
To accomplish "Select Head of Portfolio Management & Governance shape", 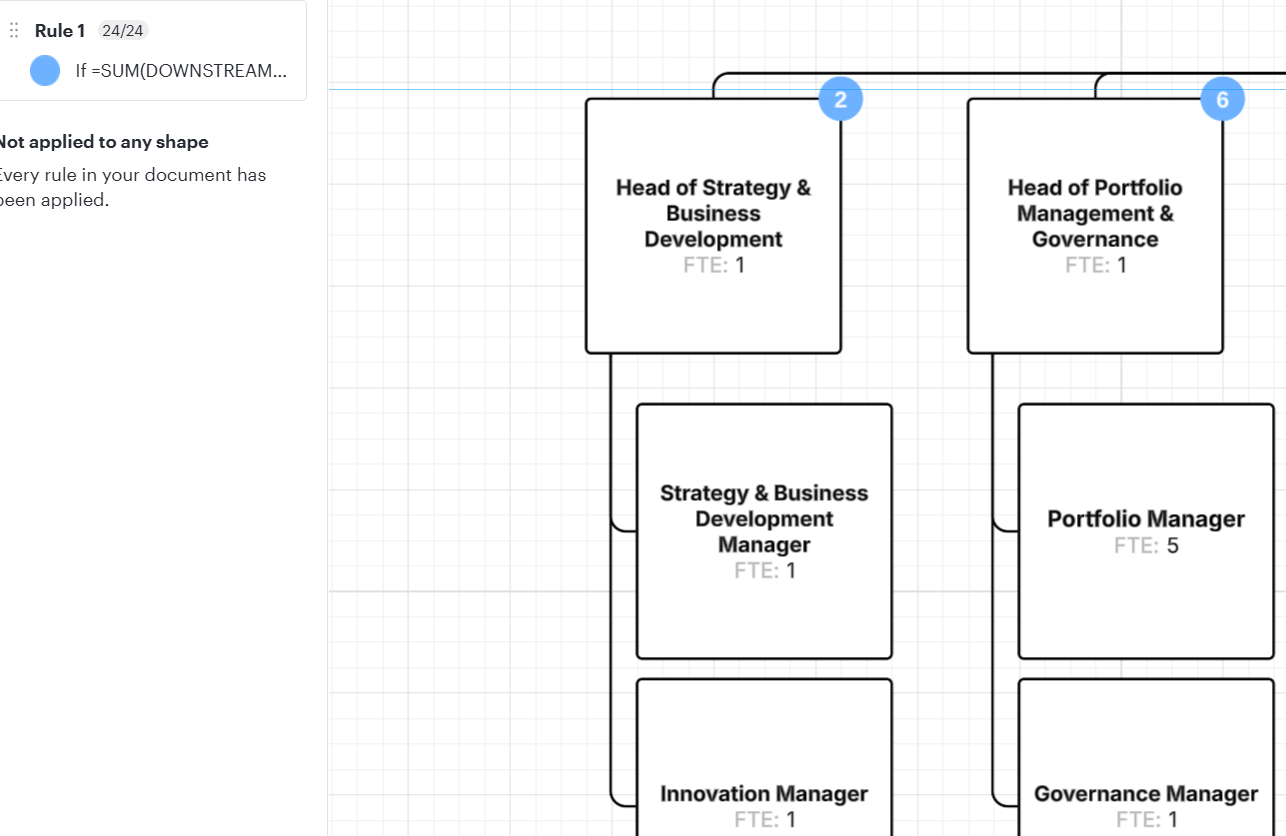I will [1095, 226].
